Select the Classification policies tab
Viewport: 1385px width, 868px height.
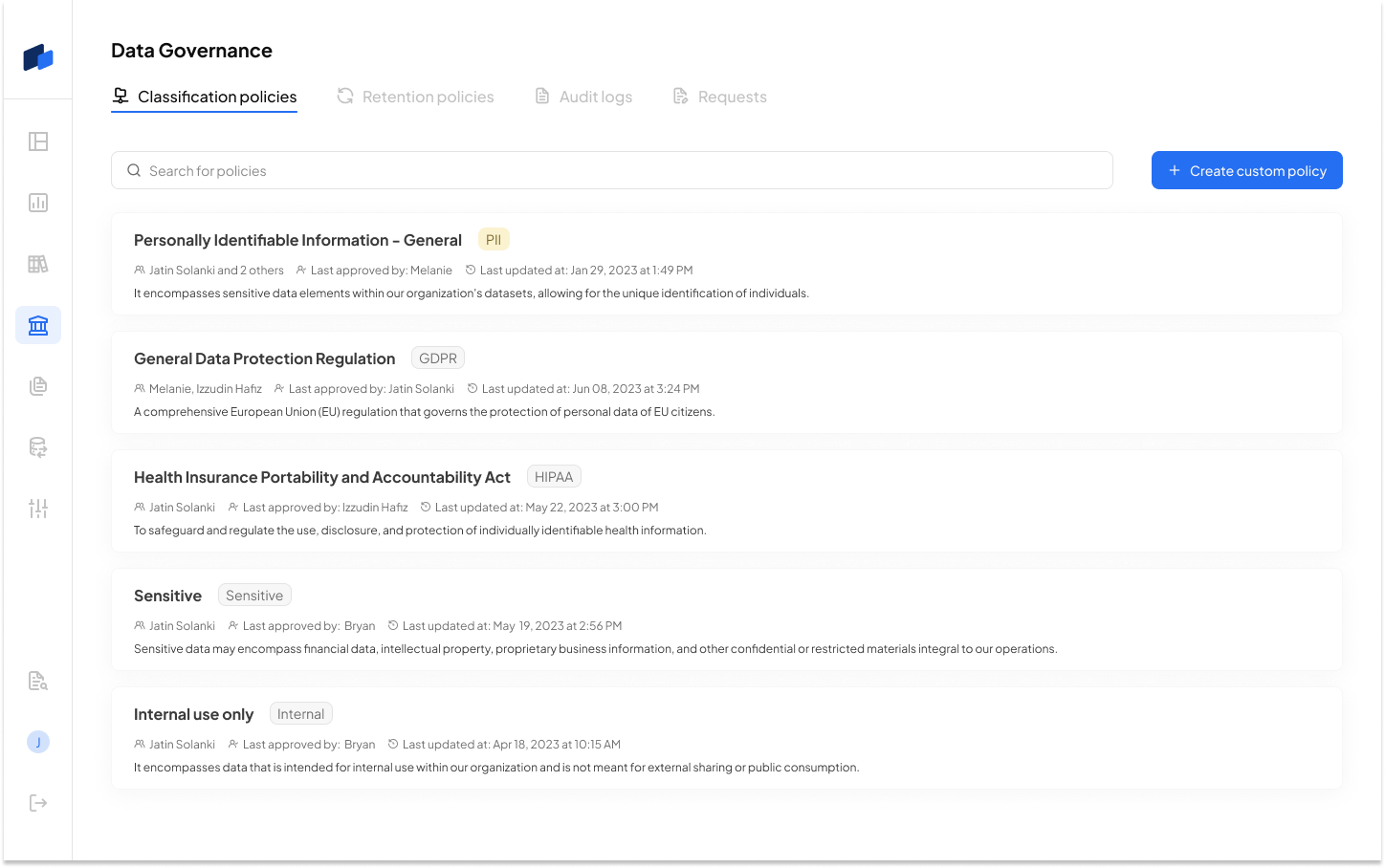pyautogui.click(x=205, y=97)
